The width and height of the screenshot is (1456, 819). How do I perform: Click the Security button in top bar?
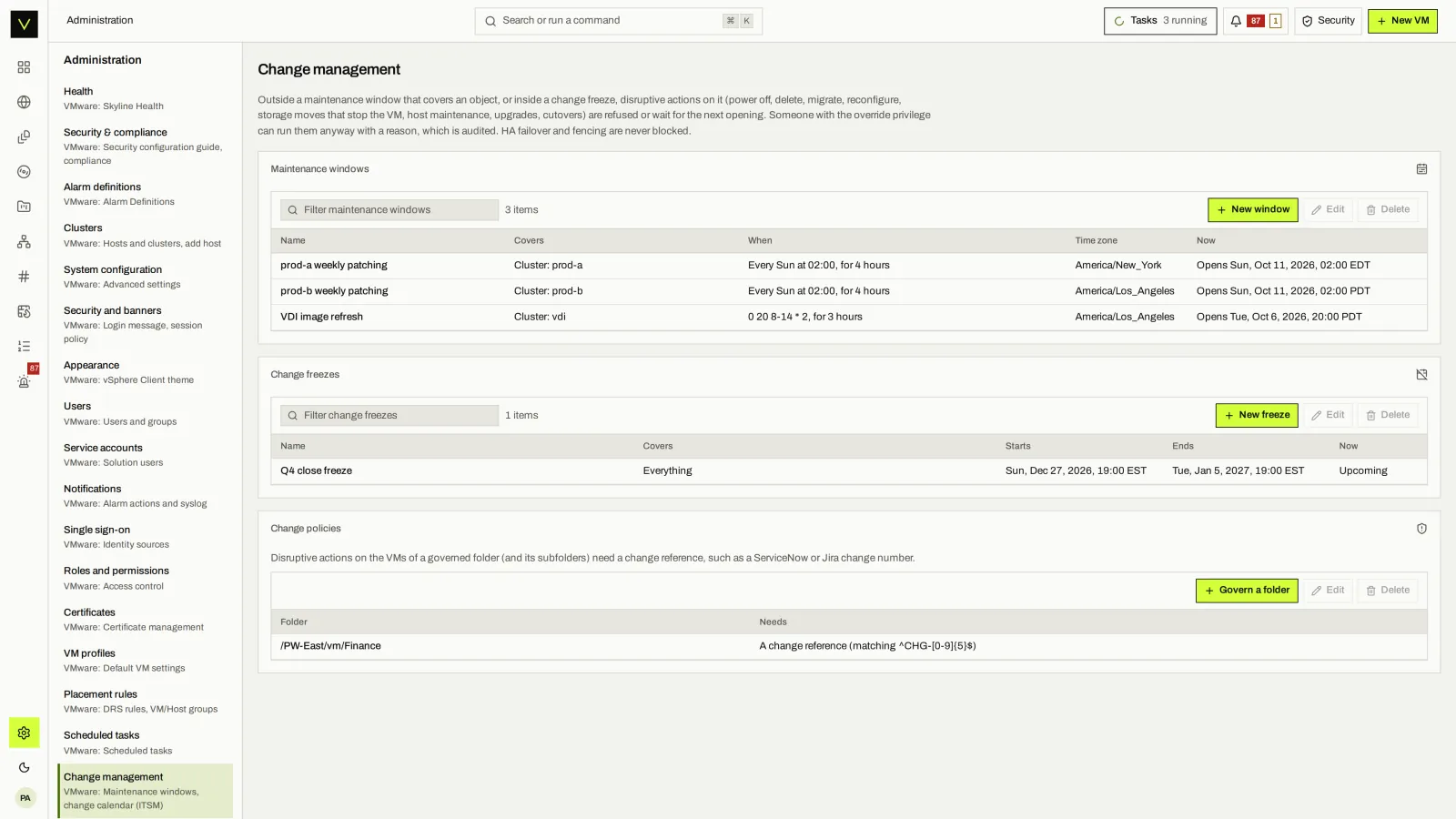point(1328,21)
